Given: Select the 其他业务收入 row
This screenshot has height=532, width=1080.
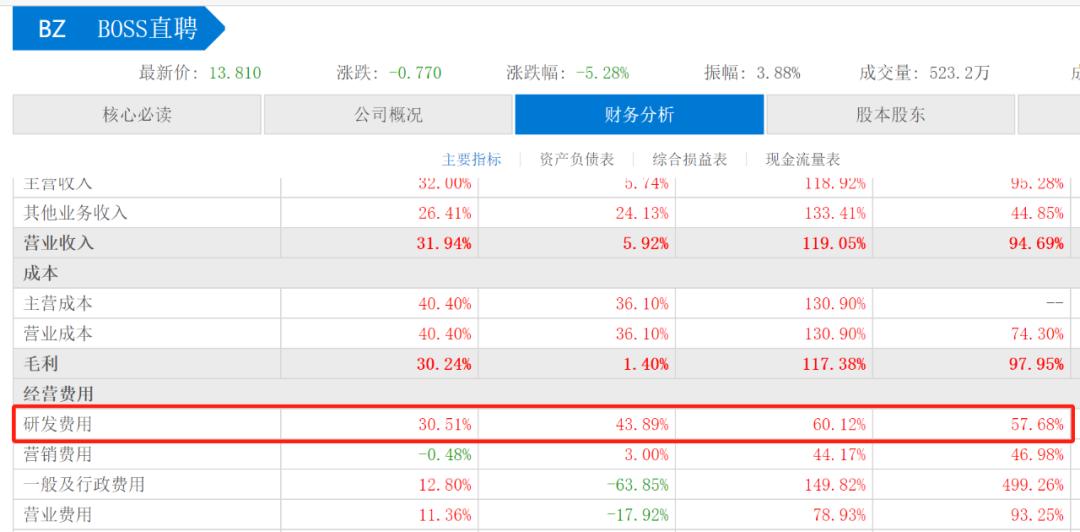Looking at the screenshot, I should (x=540, y=213).
